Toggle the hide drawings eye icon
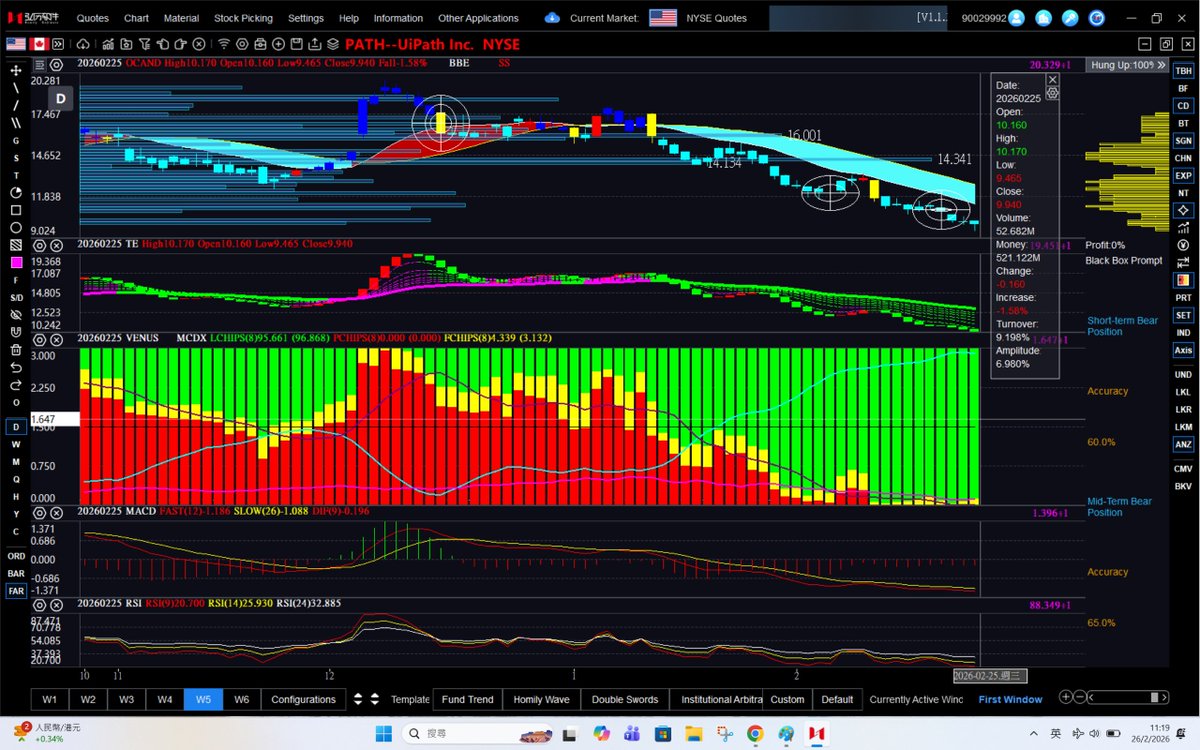Screen dimensions: 1200x750 pos(16,314)
